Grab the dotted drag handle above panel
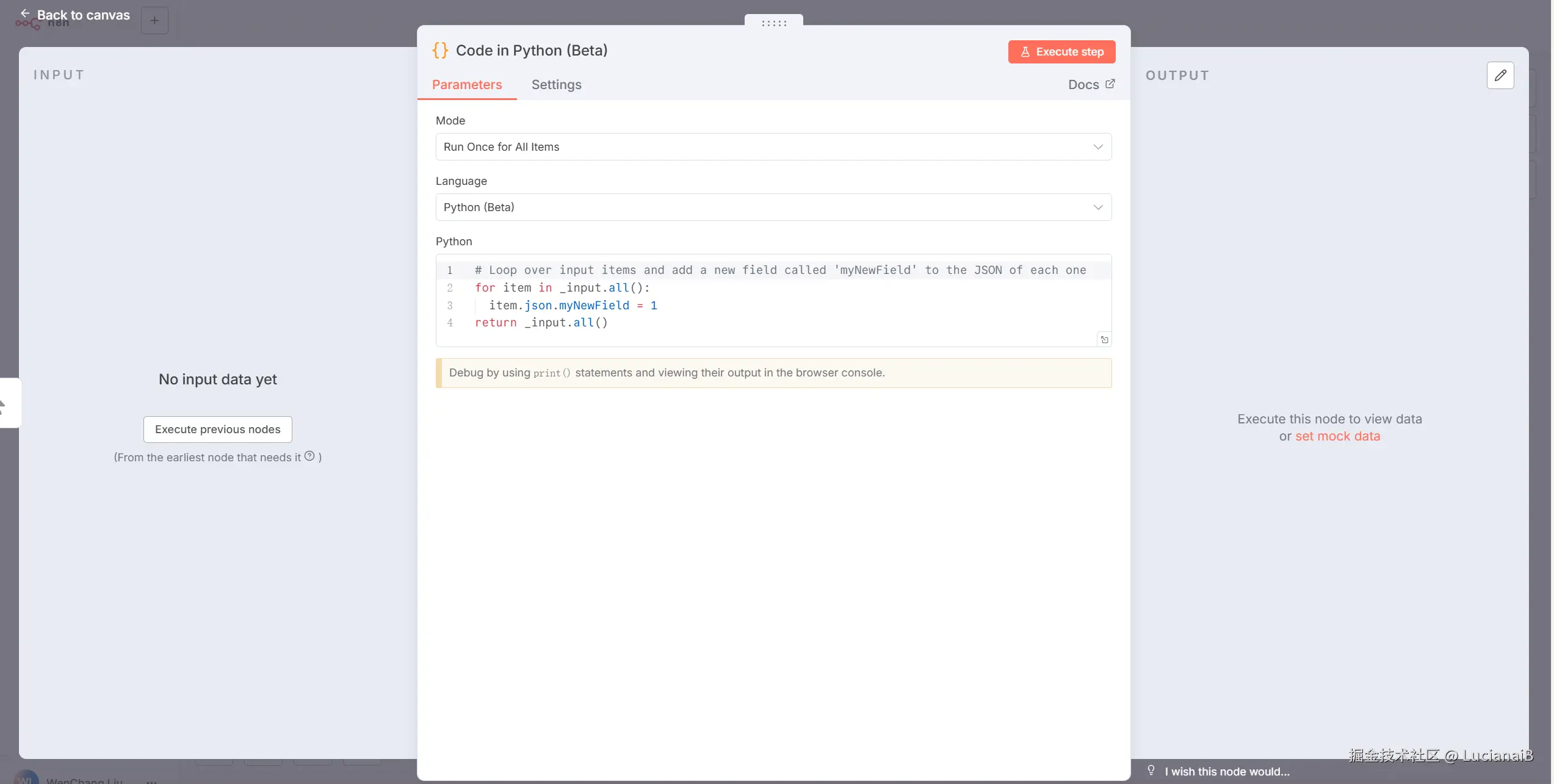Image resolution: width=1554 pixels, height=784 pixels. point(773,23)
